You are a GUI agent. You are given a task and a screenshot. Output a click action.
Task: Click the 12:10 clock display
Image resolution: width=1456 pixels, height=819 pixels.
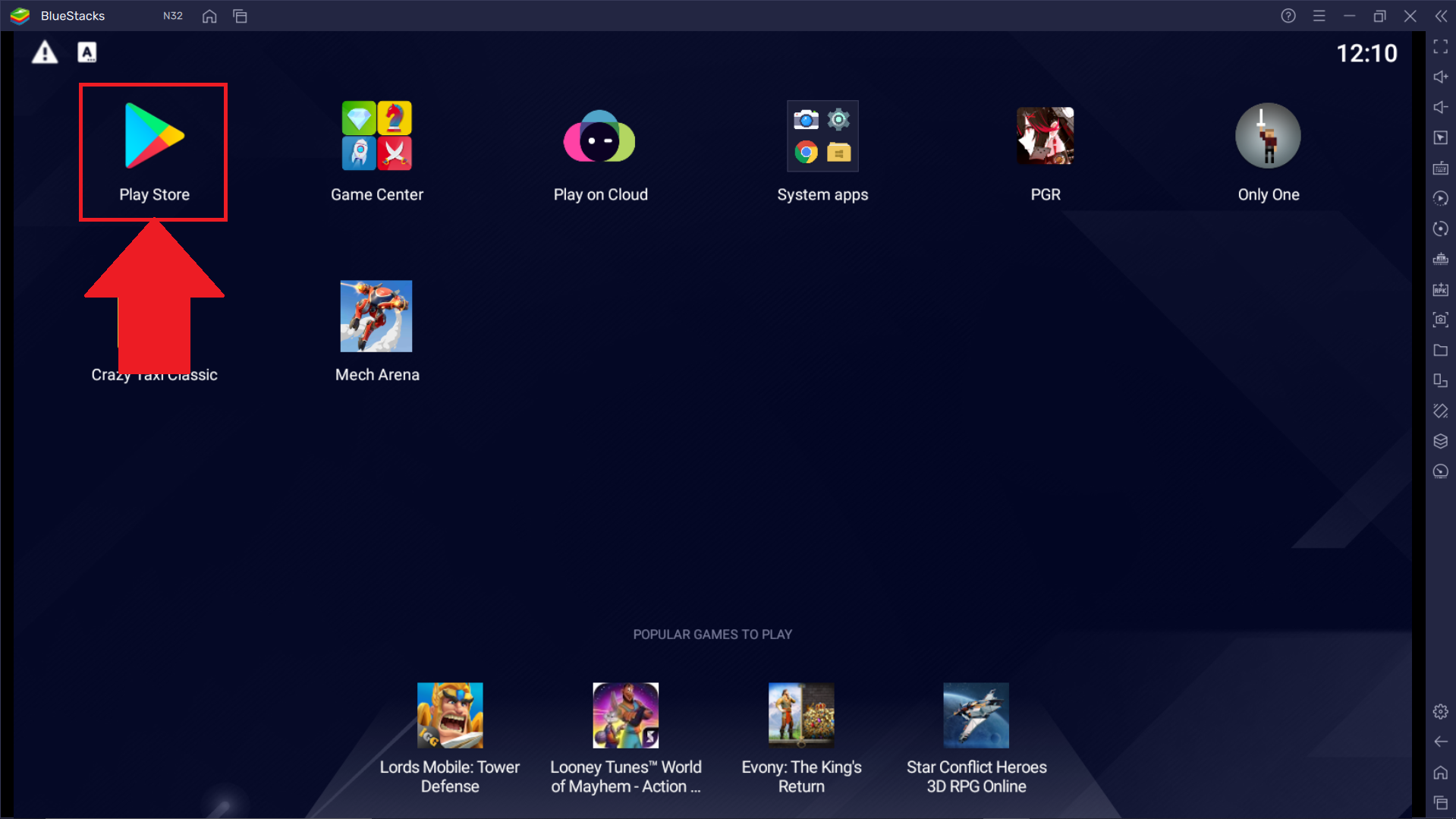click(1366, 53)
